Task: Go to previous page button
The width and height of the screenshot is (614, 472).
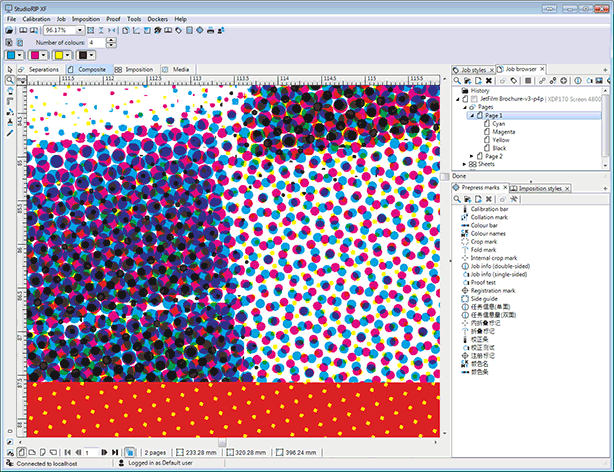Action: 78,452
